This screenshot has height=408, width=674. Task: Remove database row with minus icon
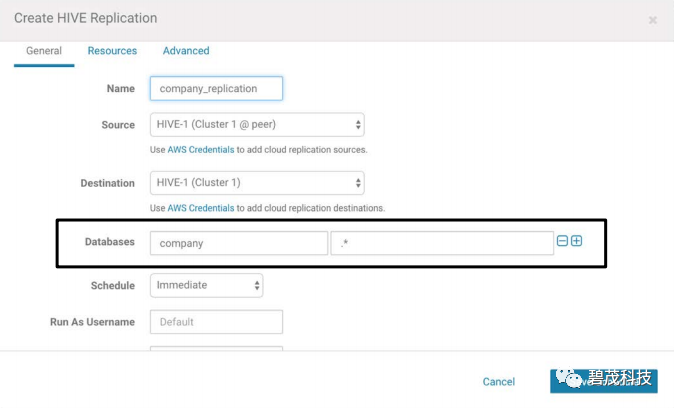coord(563,241)
